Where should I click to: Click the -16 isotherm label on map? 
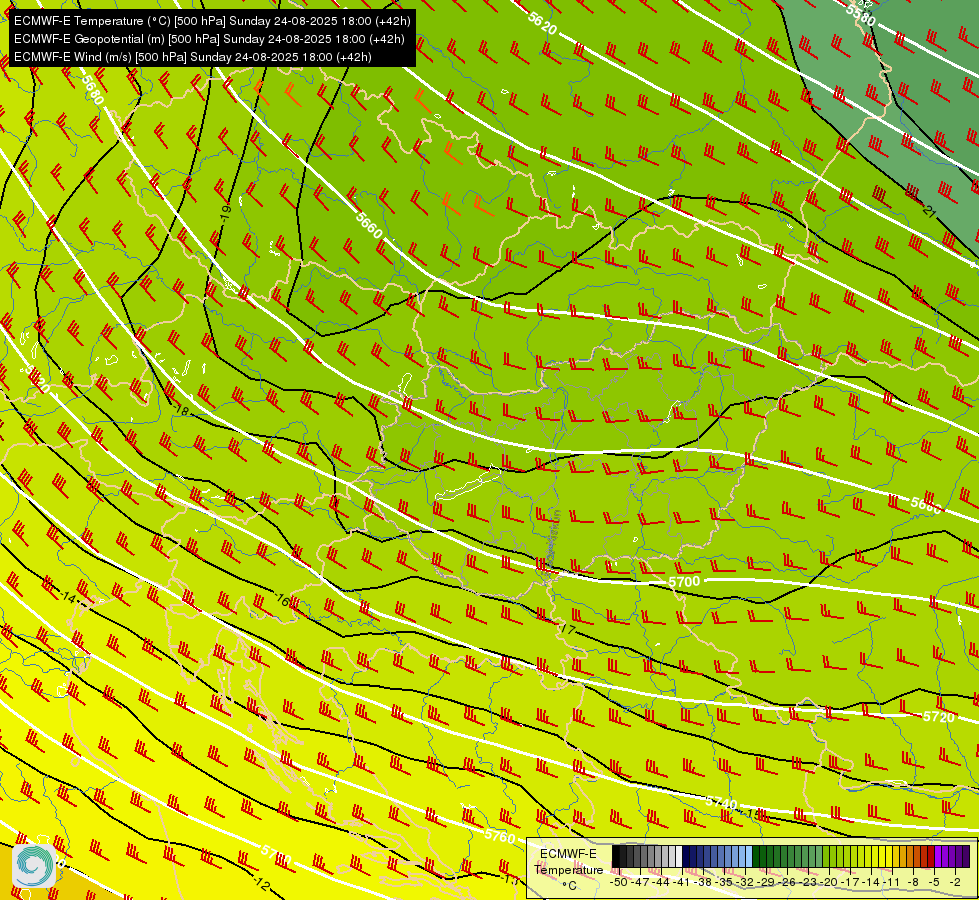point(282,600)
